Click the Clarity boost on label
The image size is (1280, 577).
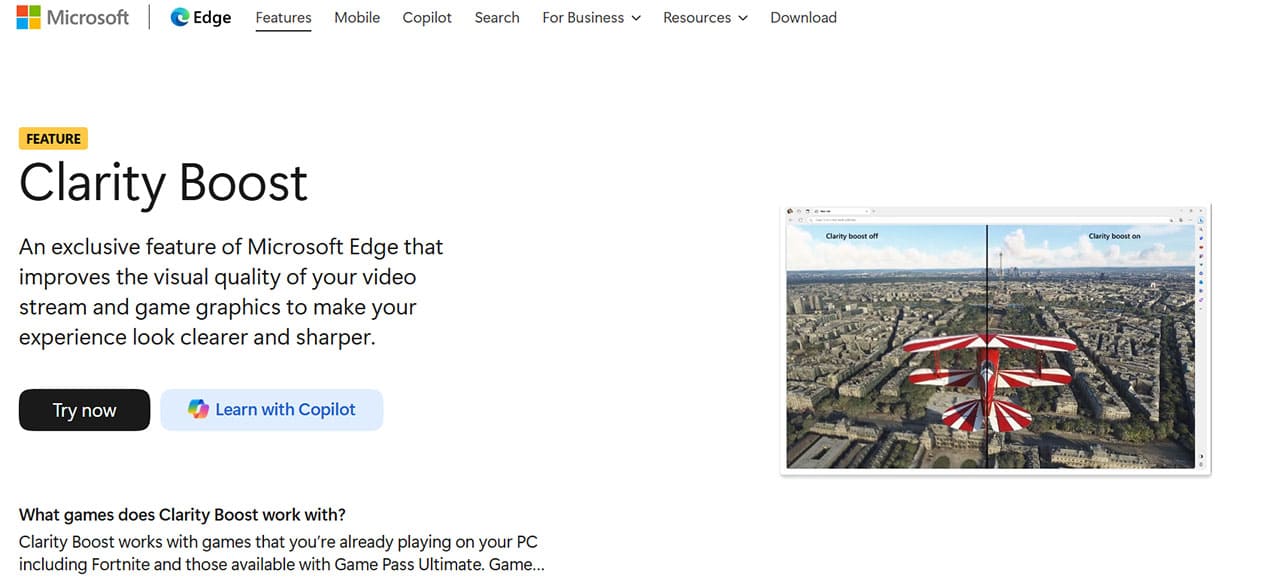pos(1114,236)
